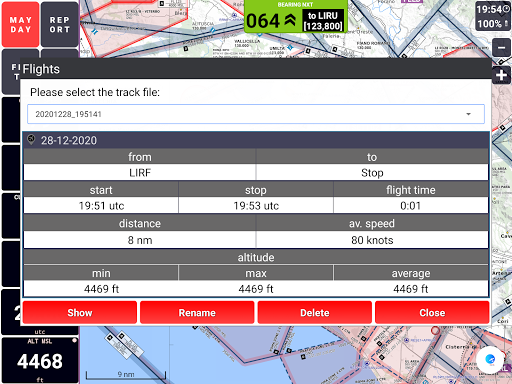Delete the selected track file

click(315, 312)
